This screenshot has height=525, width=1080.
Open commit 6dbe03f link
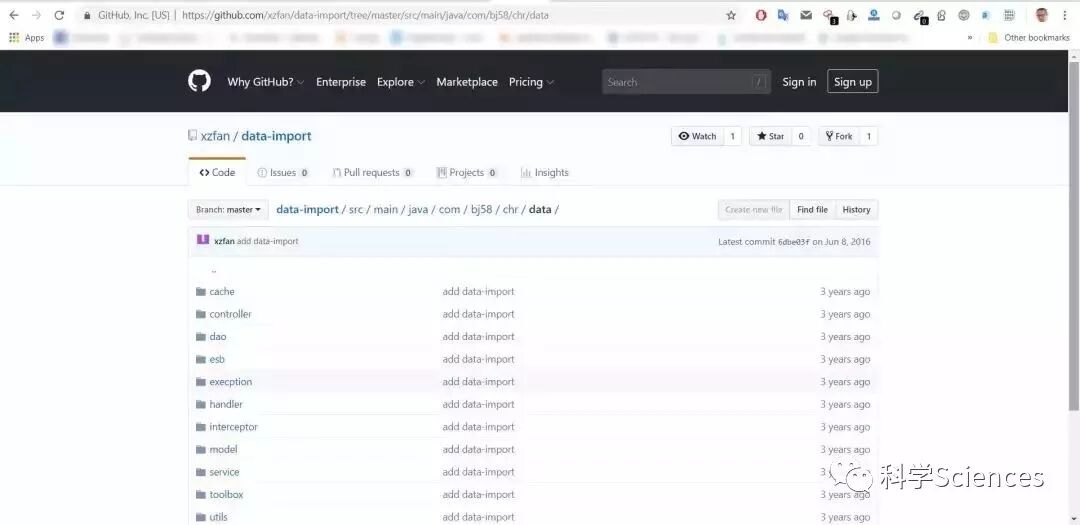click(x=793, y=242)
